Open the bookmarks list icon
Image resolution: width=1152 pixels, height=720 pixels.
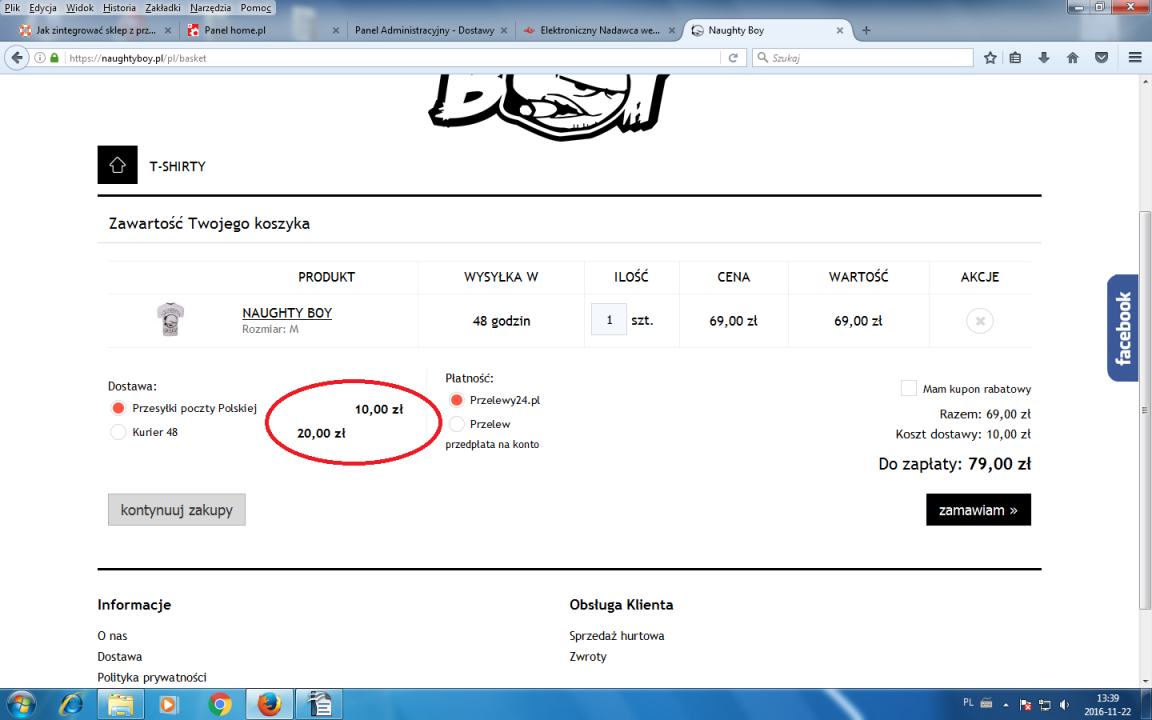(x=1015, y=57)
